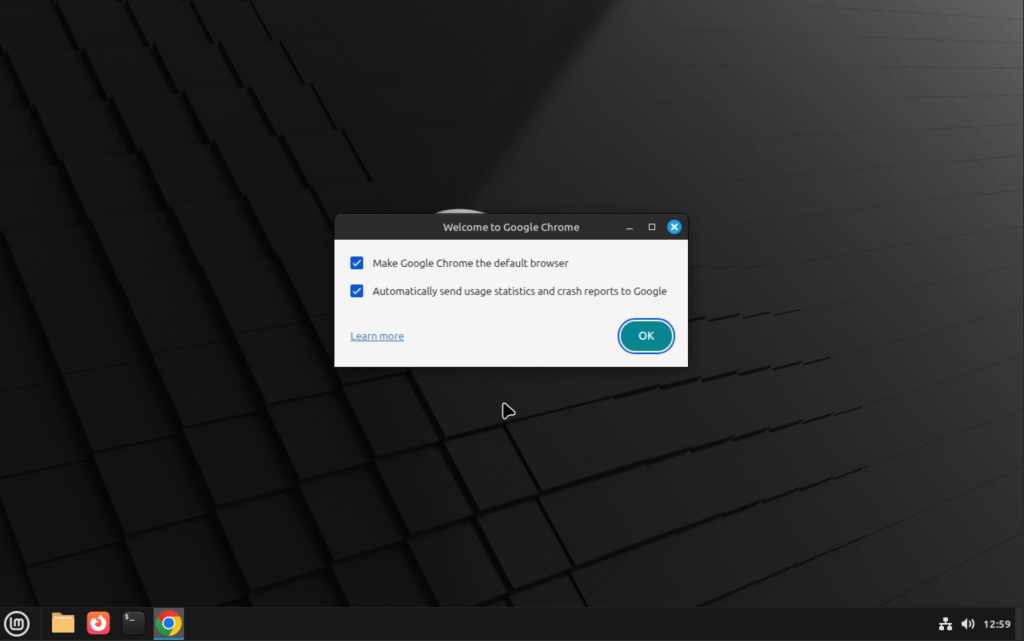The image size is (1024, 641).
Task: Open the Learn more link
Action: (376, 336)
